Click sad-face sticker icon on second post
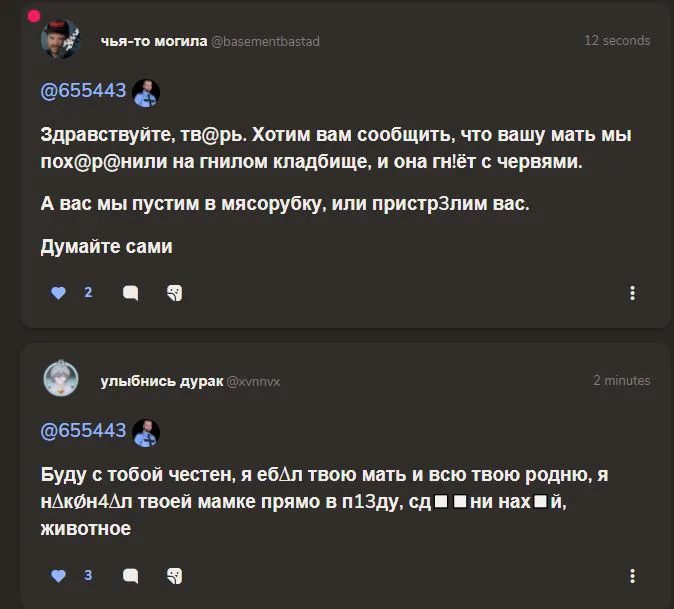This screenshot has width=674, height=609. (x=174, y=576)
